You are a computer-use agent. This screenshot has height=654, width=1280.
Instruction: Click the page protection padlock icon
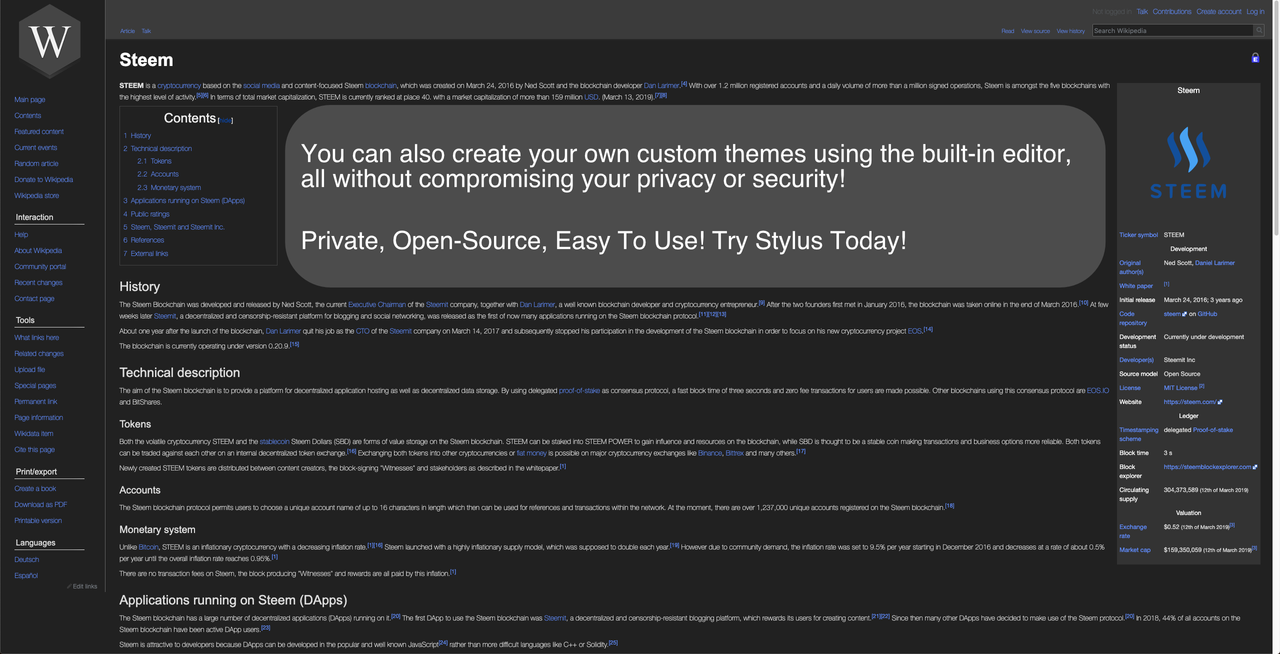point(1255,58)
